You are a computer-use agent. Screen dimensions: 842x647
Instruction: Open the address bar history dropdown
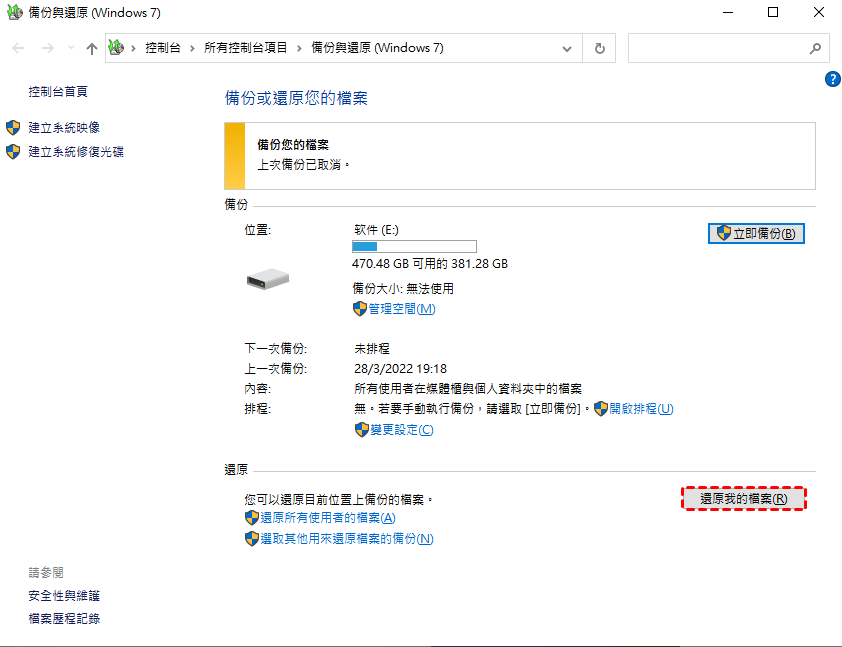[567, 48]
